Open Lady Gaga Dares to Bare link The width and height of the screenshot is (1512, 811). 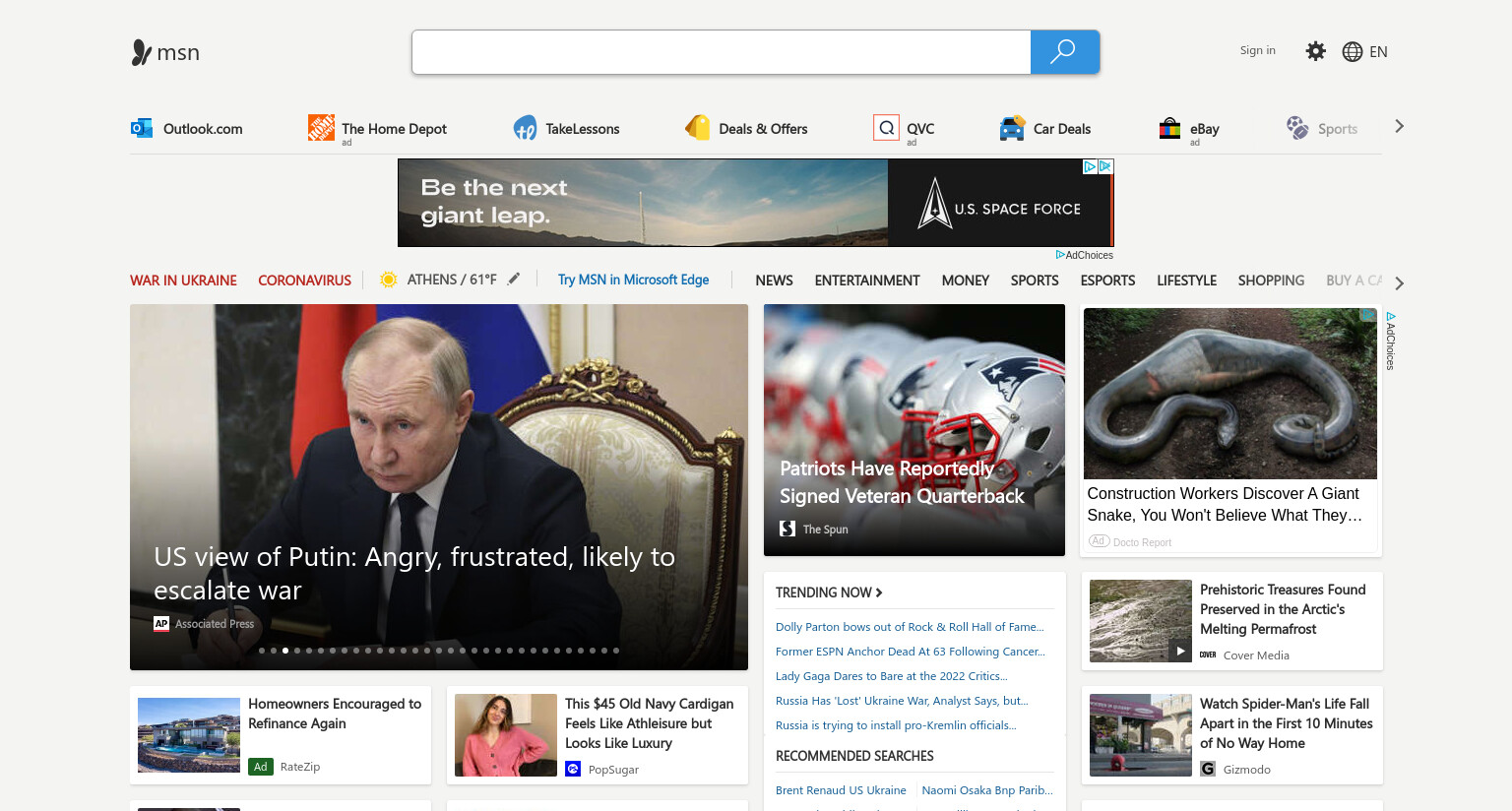click(x=892, y=676)
